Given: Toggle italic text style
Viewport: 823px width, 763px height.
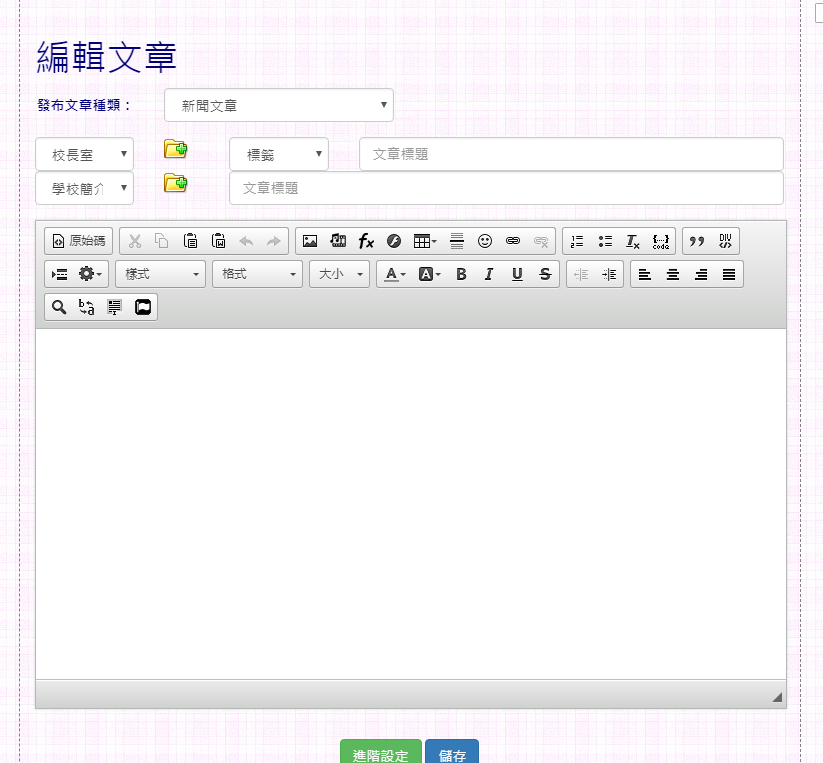Looking at the screenshot, I should (x=489, y=274).
